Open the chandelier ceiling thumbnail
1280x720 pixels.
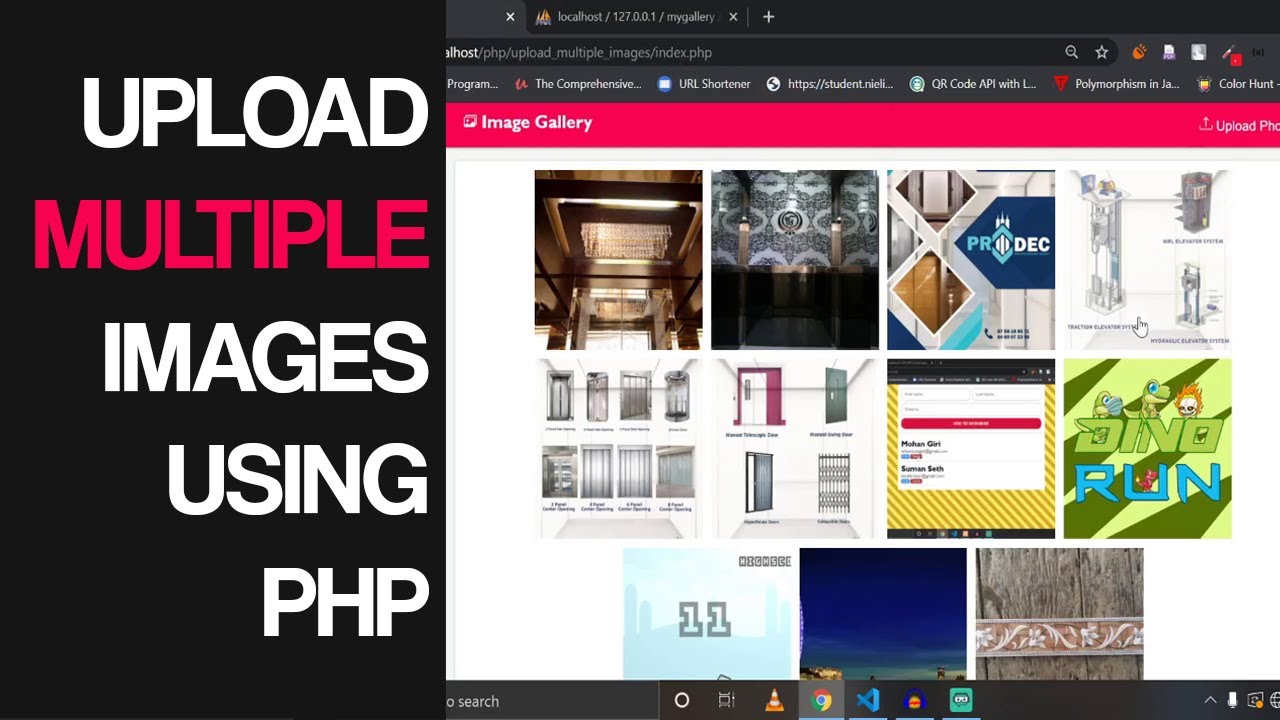(618, 260)
